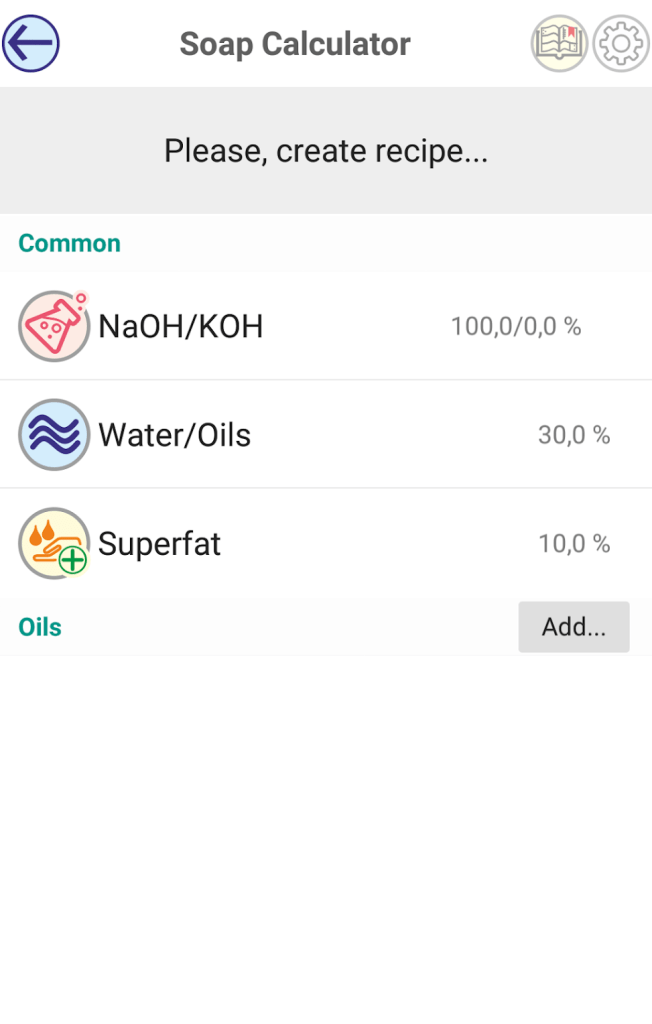652x1024 pixels.
Task: Click the Water/Oils waves icon
Action: [x=54, y=435]
